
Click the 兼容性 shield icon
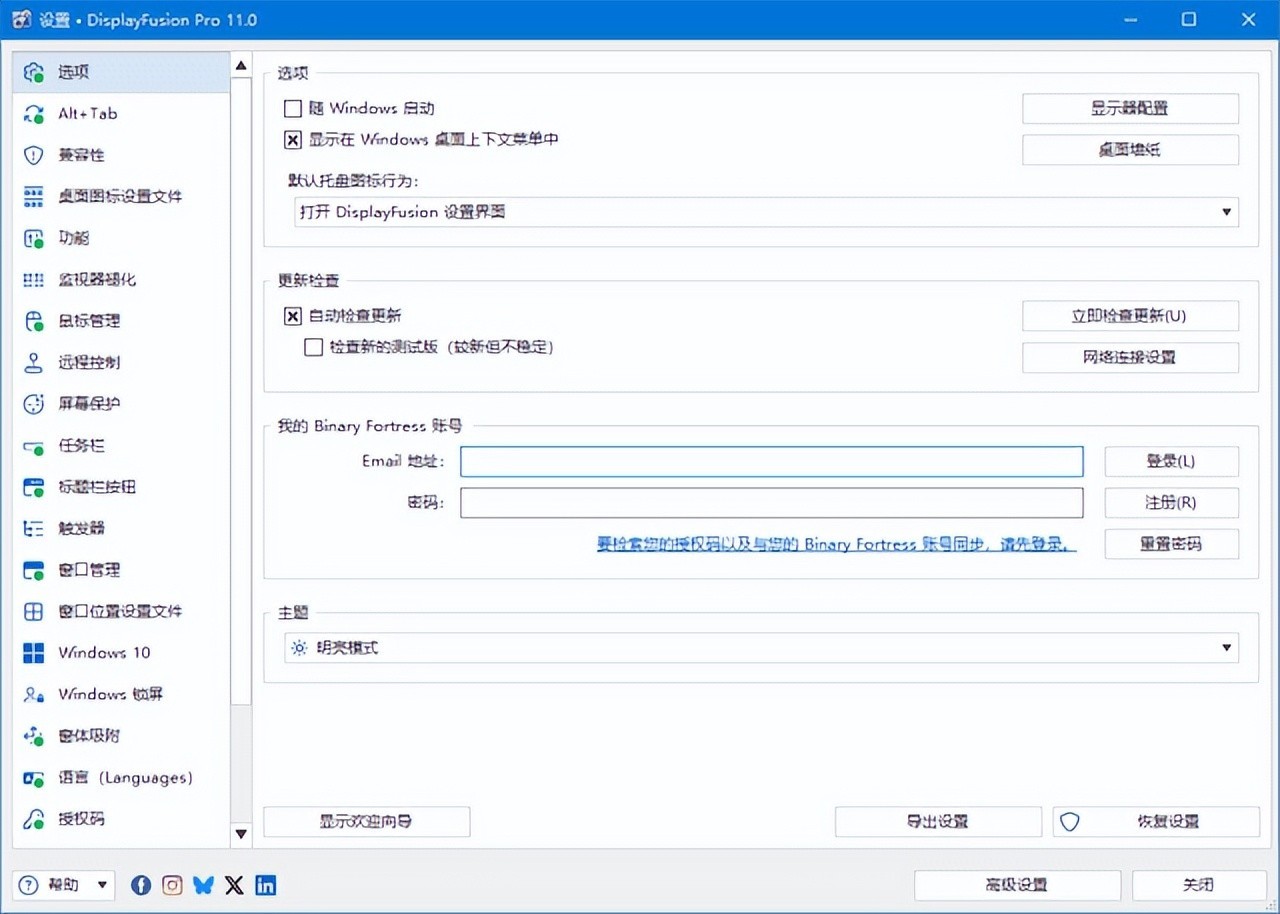[x=34, y=155]
